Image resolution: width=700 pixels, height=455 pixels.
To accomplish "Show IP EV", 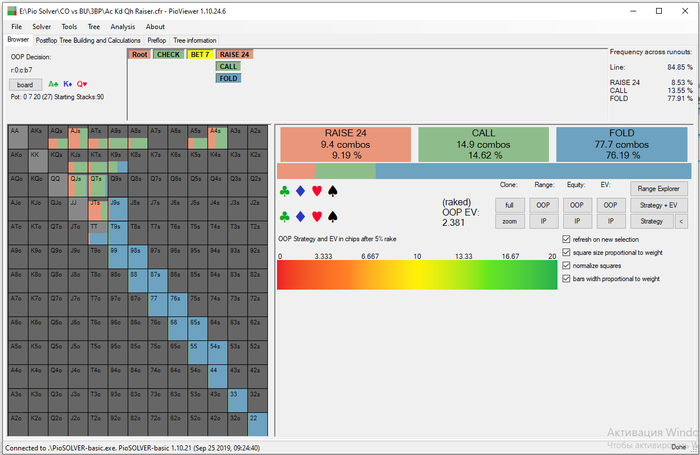I will click(x=610, y=221).
